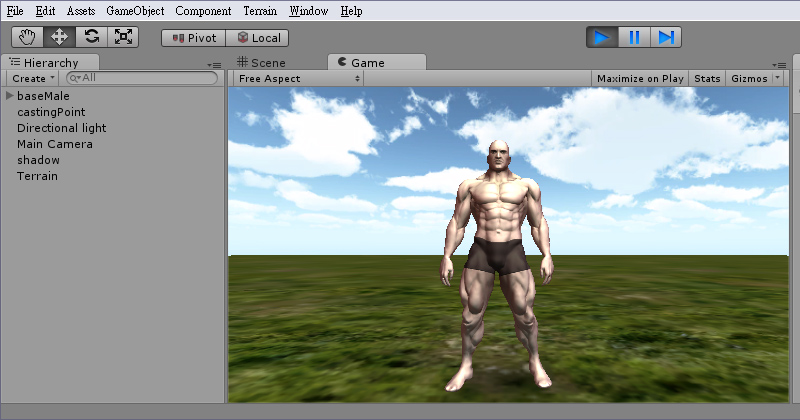This screenshot has height=420, width=800.
Task: Click the search filter magnifier icon
Action: [76, 78]
